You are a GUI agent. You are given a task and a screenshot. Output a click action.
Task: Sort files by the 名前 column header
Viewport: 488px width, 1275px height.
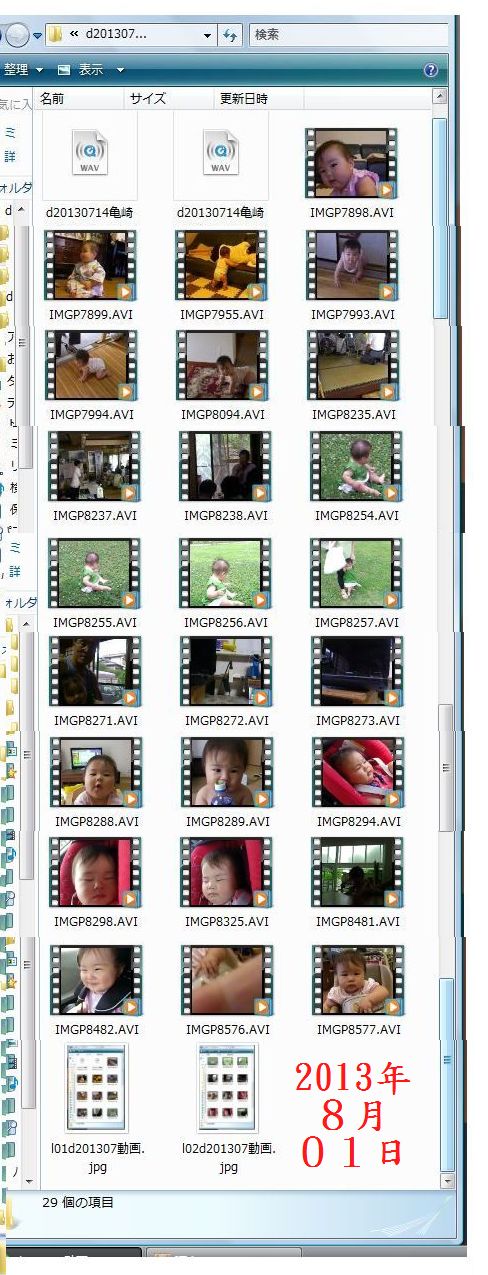[52, 98]
